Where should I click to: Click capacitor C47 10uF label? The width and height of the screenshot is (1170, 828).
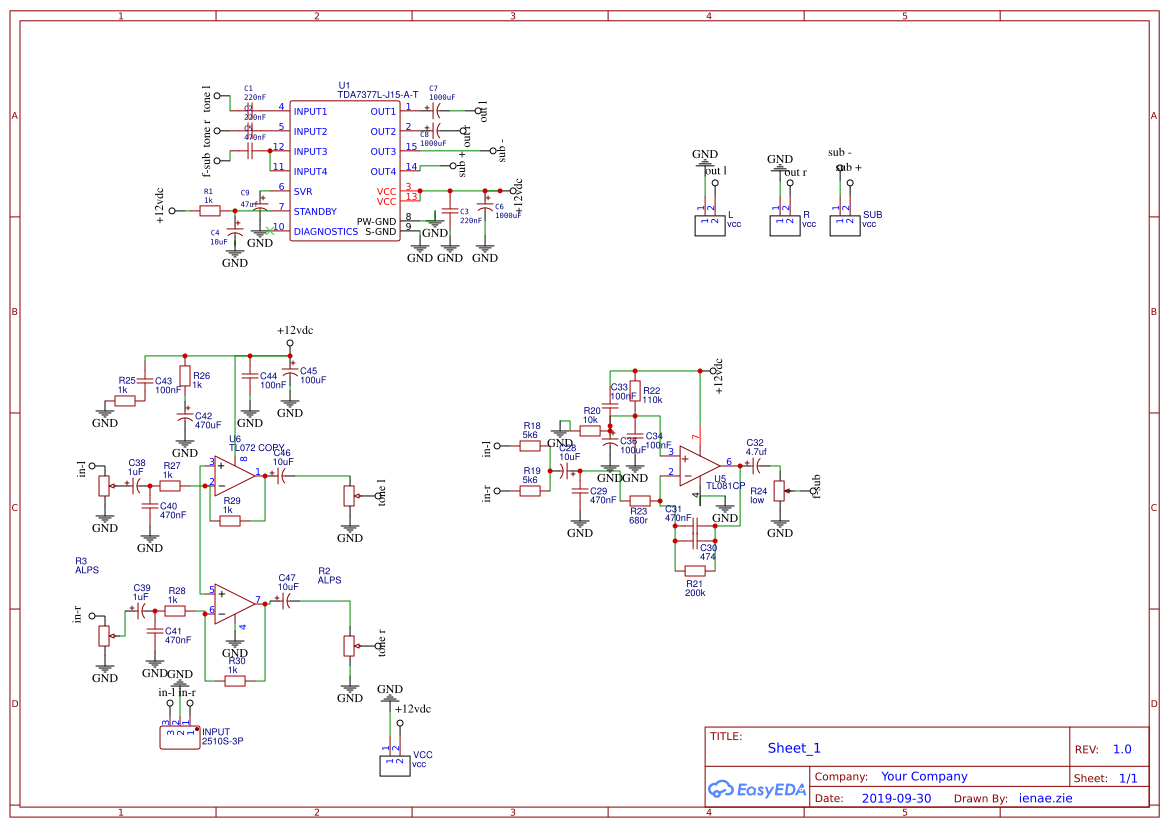pyautogui.click(x=288, y=583)
